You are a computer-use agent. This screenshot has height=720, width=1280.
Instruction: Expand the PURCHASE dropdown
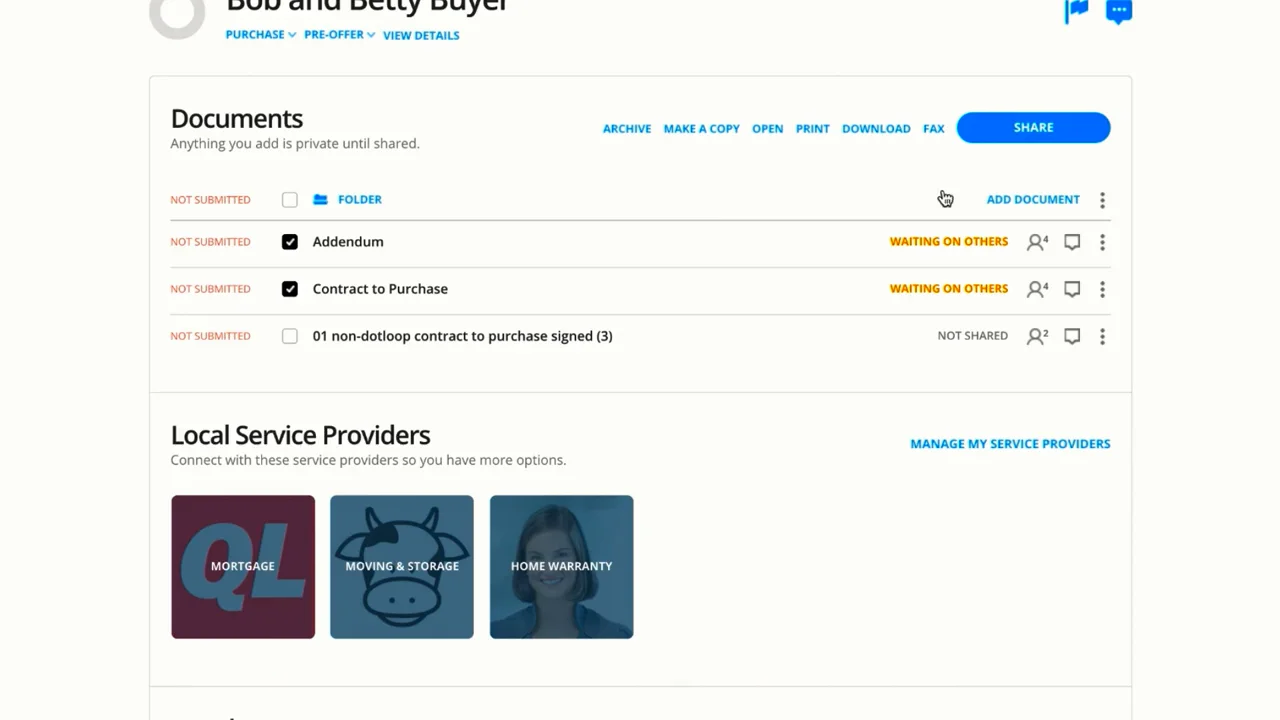pyautogui.click(x=260, y=35)
